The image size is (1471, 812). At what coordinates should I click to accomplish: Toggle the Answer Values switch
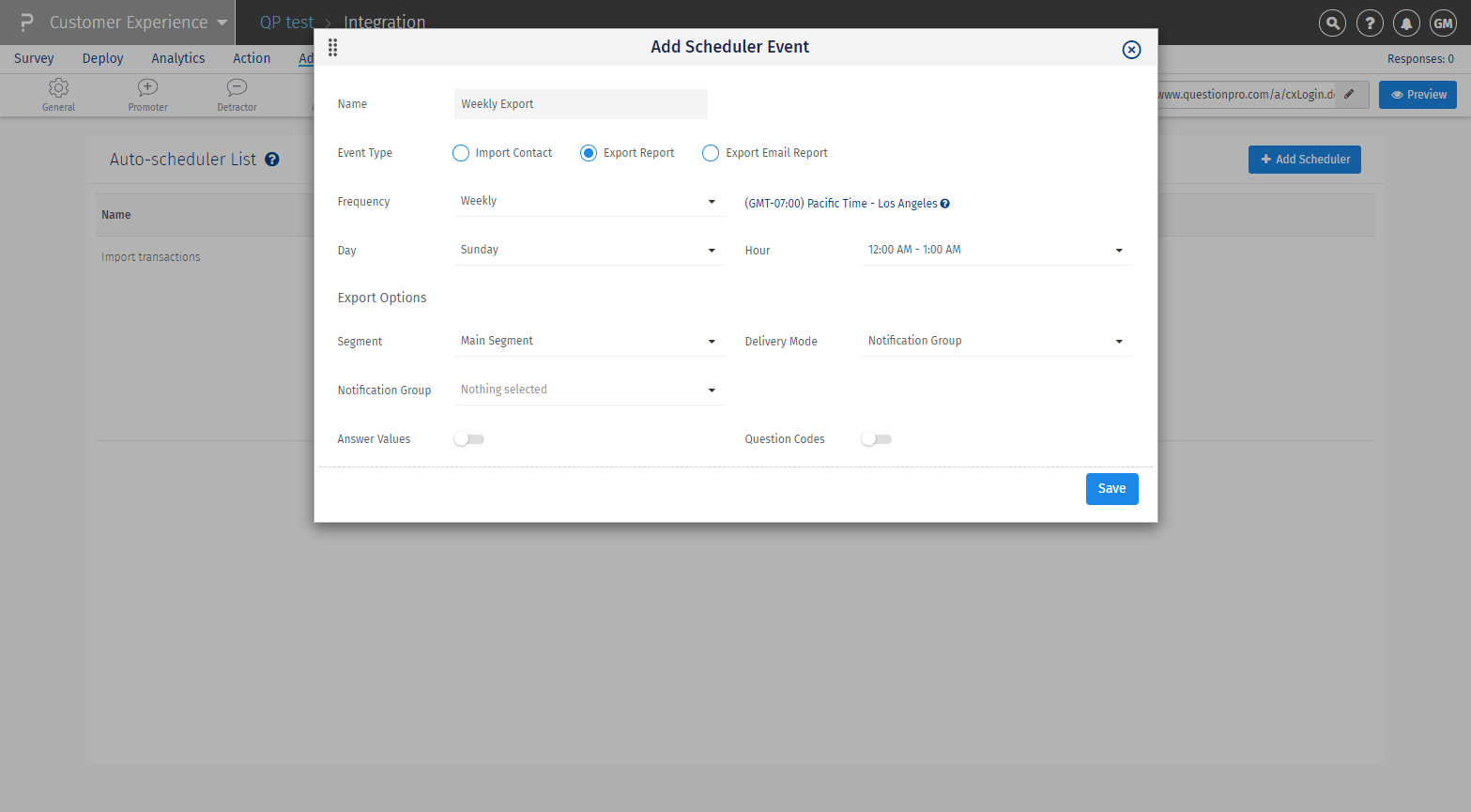468,439
